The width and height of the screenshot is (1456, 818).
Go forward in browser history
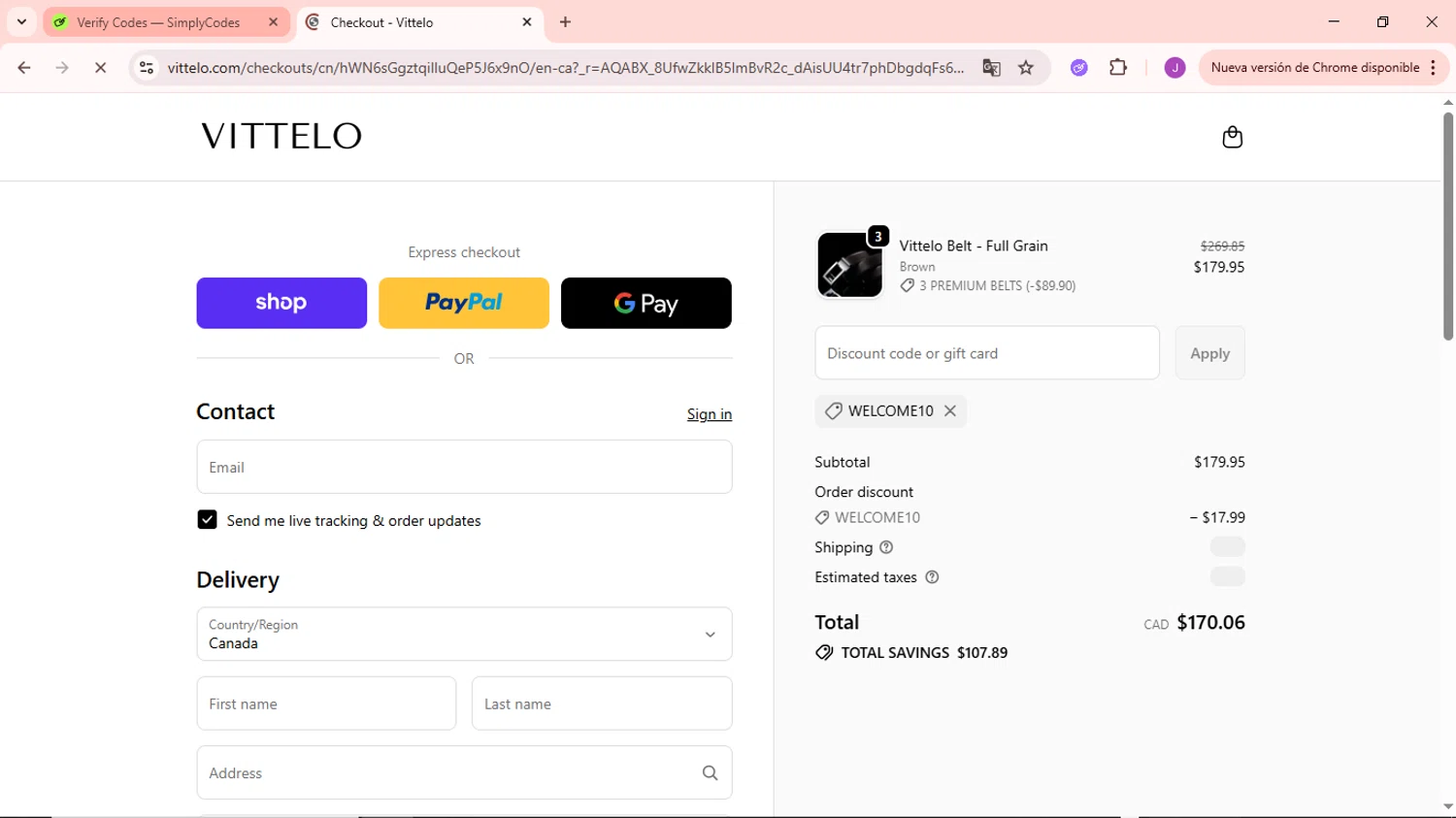[x=62, y=68]
